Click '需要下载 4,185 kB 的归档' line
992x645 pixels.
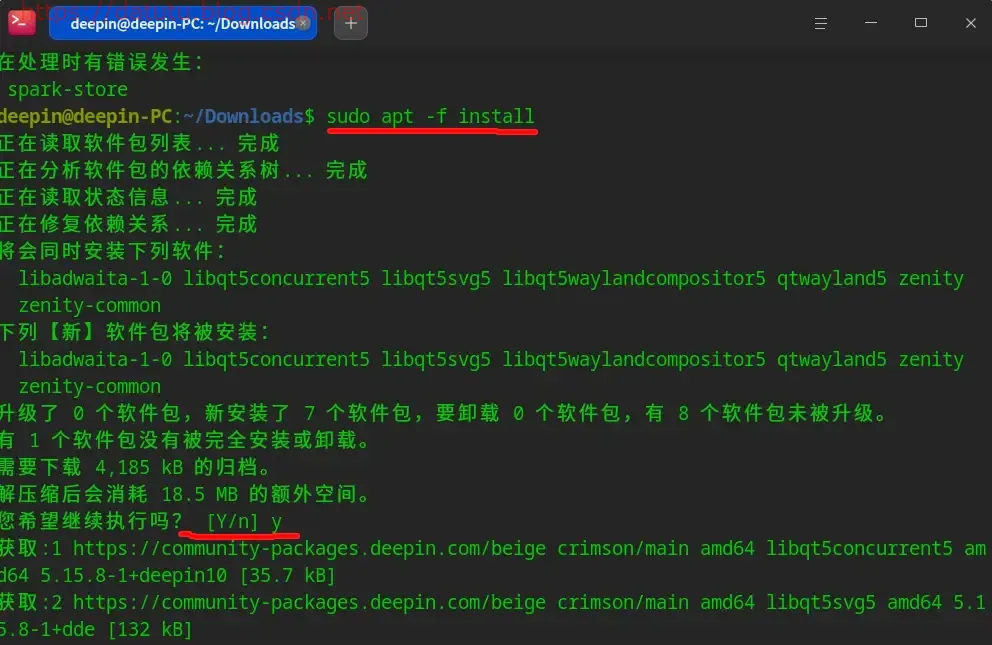[x=135, y=467]
